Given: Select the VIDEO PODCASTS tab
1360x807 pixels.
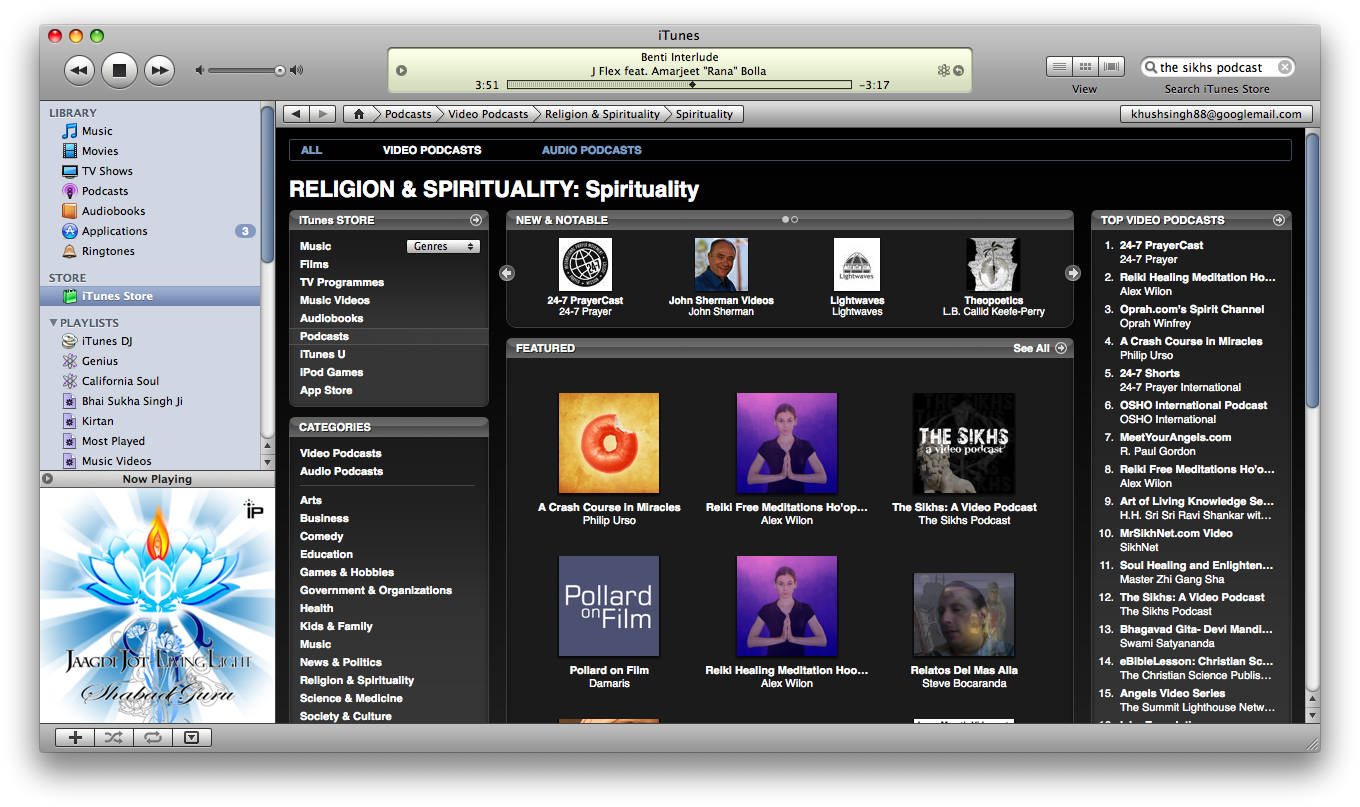Looking at the screenshot, I should 432,150.
